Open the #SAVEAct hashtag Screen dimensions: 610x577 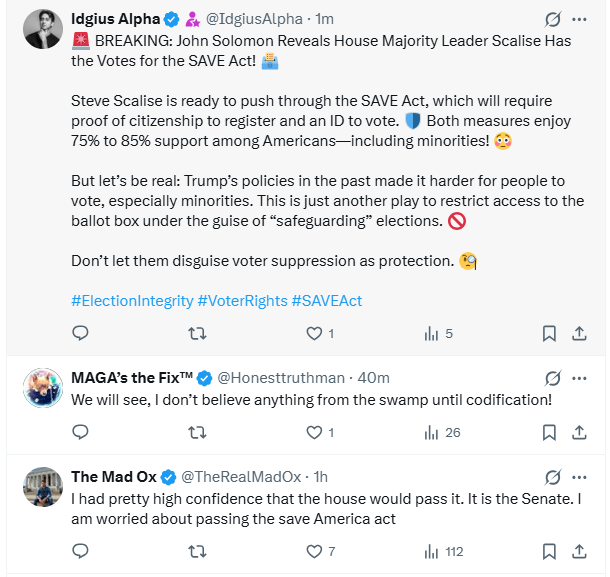pyautogui.click(x=326, y=301)
